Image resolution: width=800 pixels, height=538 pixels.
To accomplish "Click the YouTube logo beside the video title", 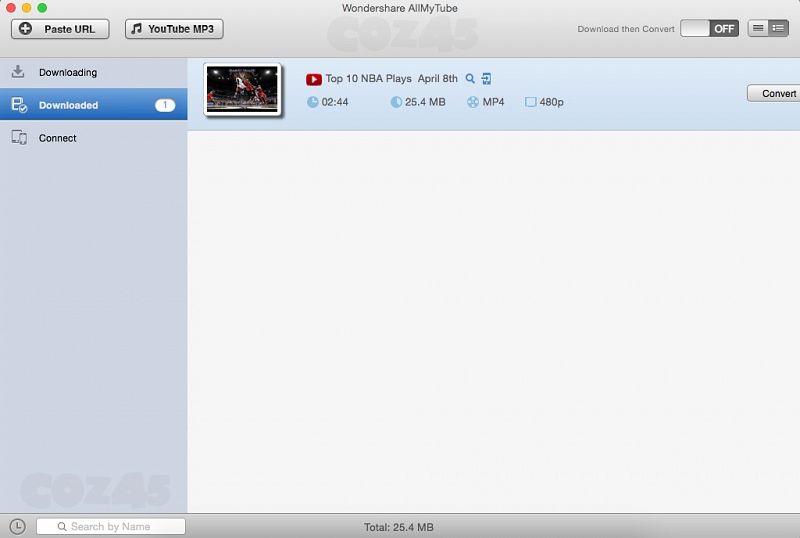I will tap(314, 79).
